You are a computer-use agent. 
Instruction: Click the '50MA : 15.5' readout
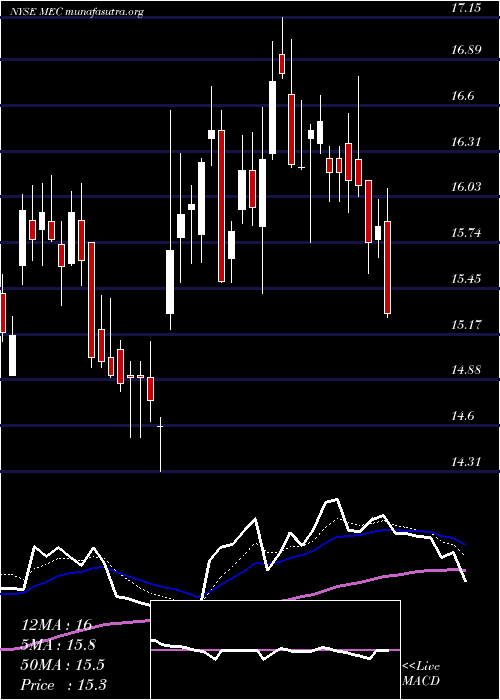tap(62, 665)
